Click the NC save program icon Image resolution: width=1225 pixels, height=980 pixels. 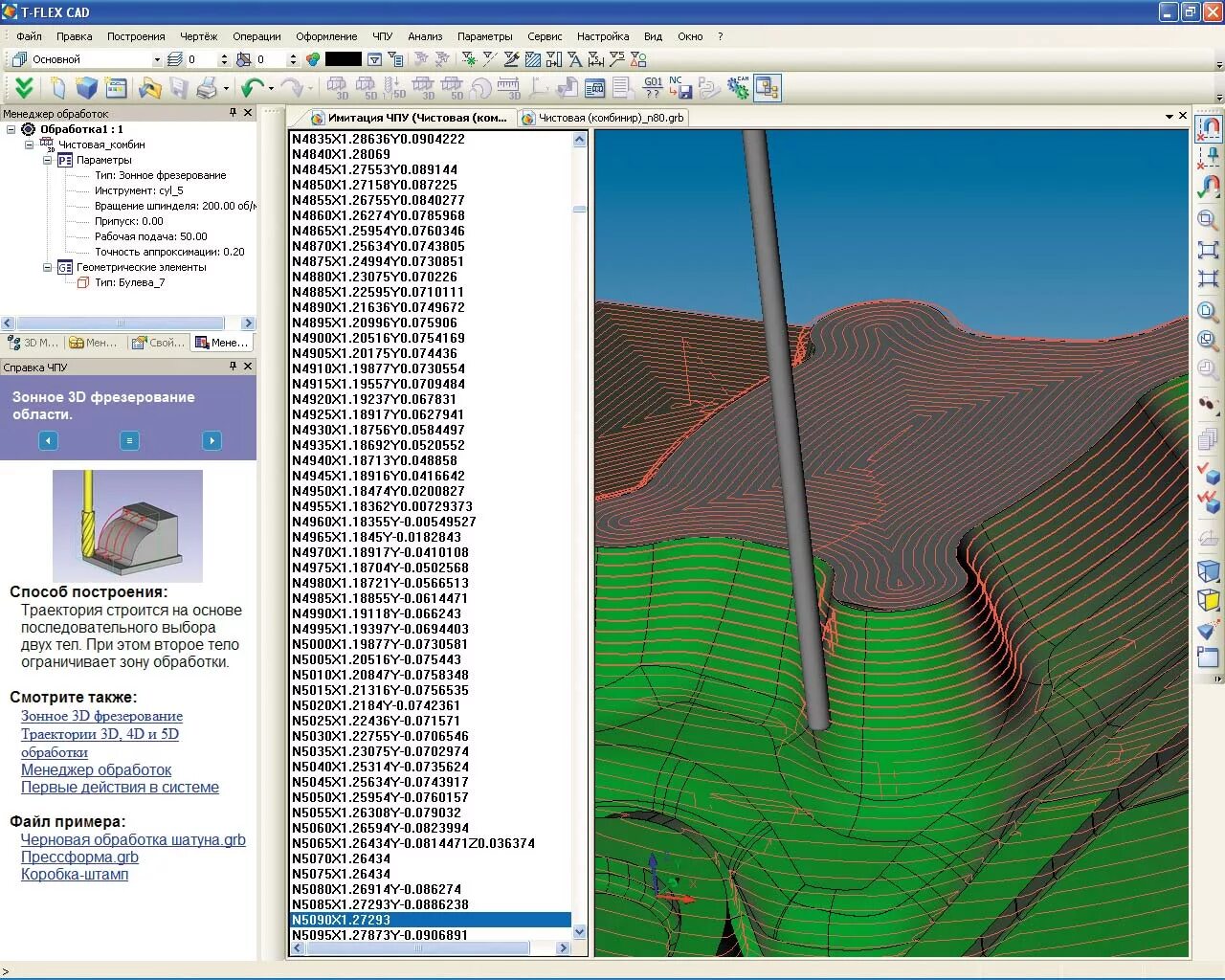pyautogui.click(x=679, y=88)
